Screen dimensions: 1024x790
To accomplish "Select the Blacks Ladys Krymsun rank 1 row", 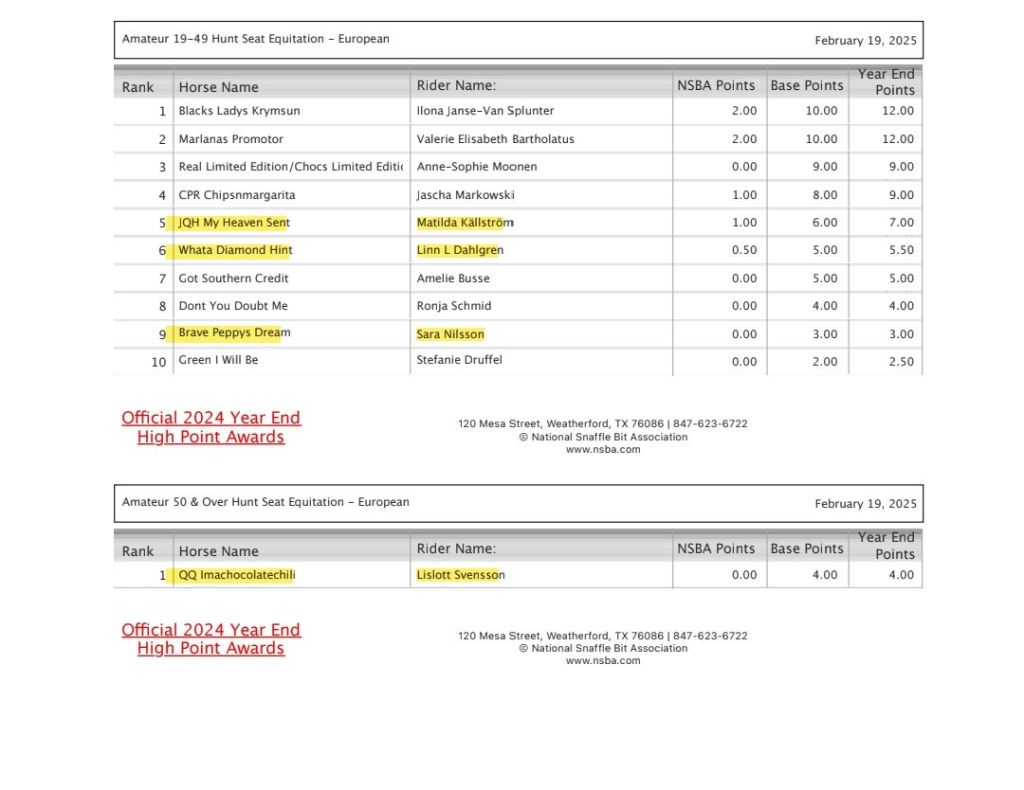I will pos(239,111).
